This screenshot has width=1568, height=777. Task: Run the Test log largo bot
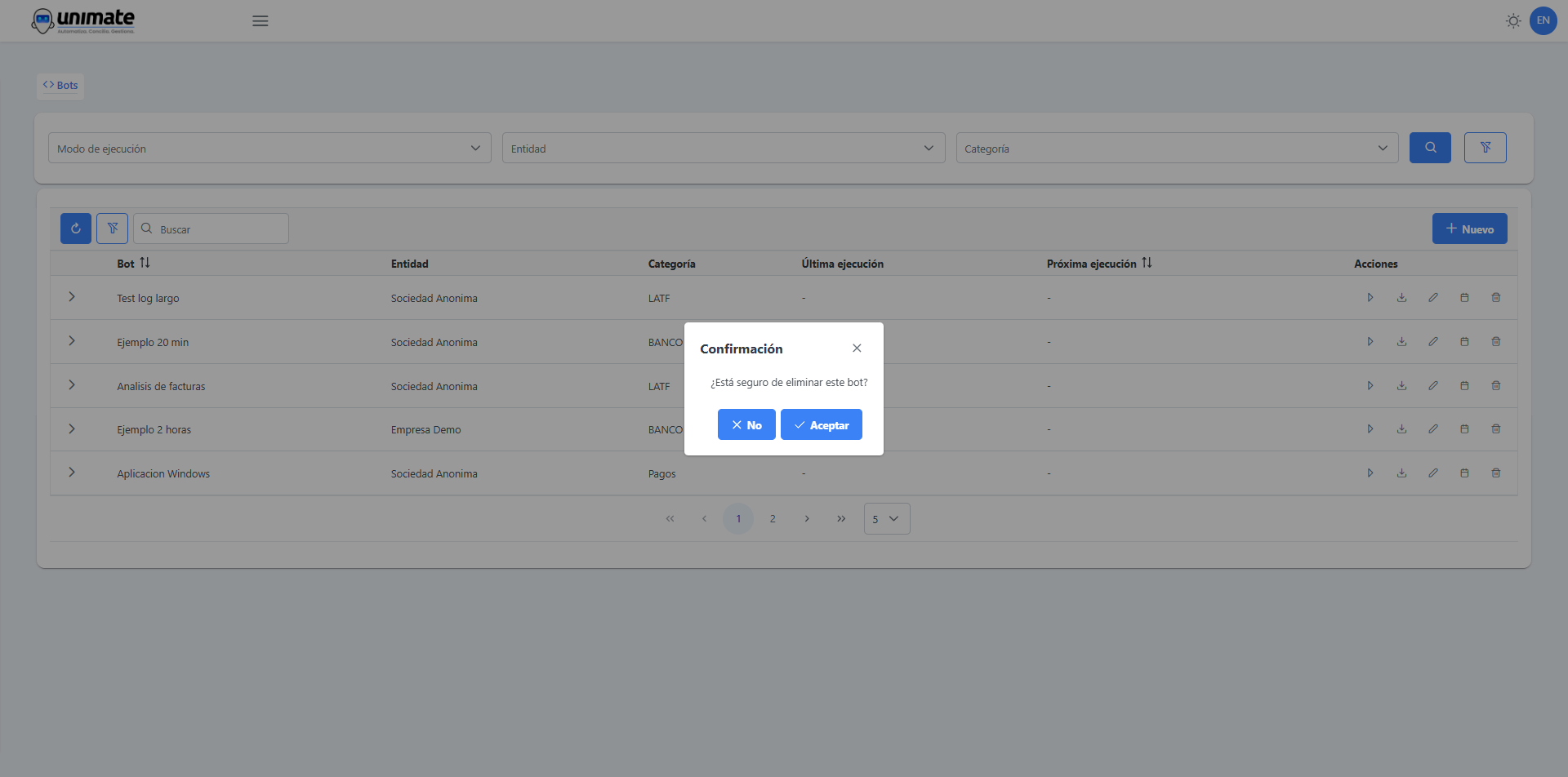coord(1370,298)
